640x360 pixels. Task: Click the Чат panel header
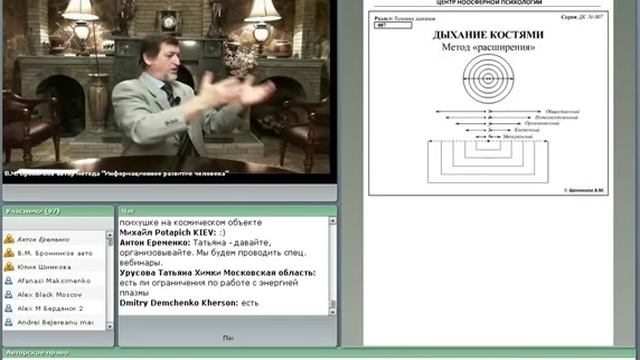[228, 211]
